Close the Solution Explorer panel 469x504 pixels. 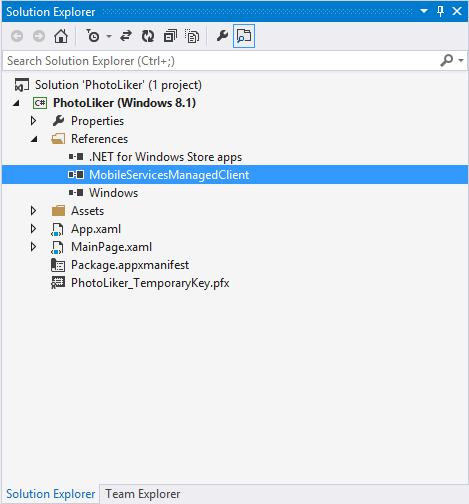(457, 11)
